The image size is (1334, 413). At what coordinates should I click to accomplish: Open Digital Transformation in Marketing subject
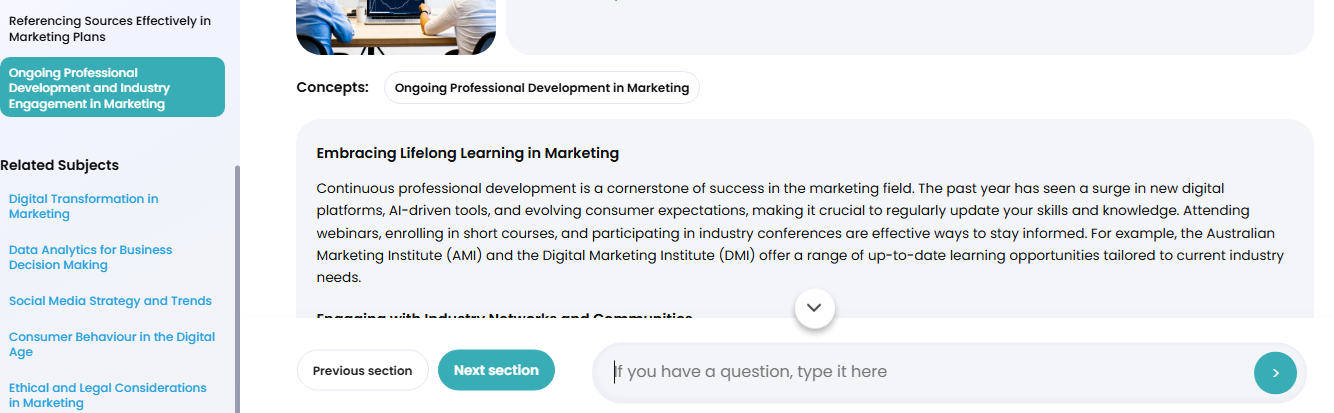[x=84, y=206]
